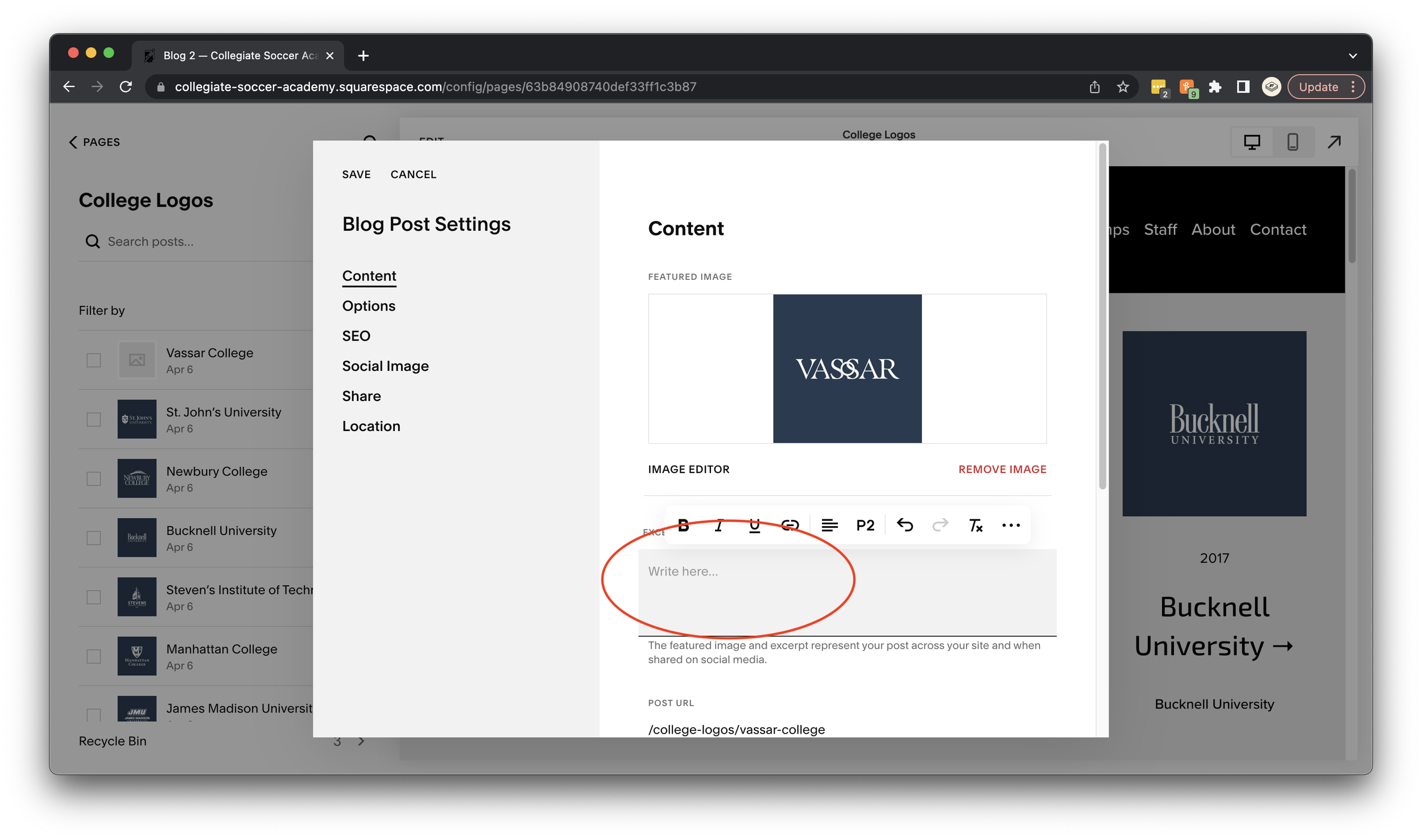This screenshot has width=1422, height=840.
Task: Expand more options ellipsis in toolbar
Action: click(1011, 525)
